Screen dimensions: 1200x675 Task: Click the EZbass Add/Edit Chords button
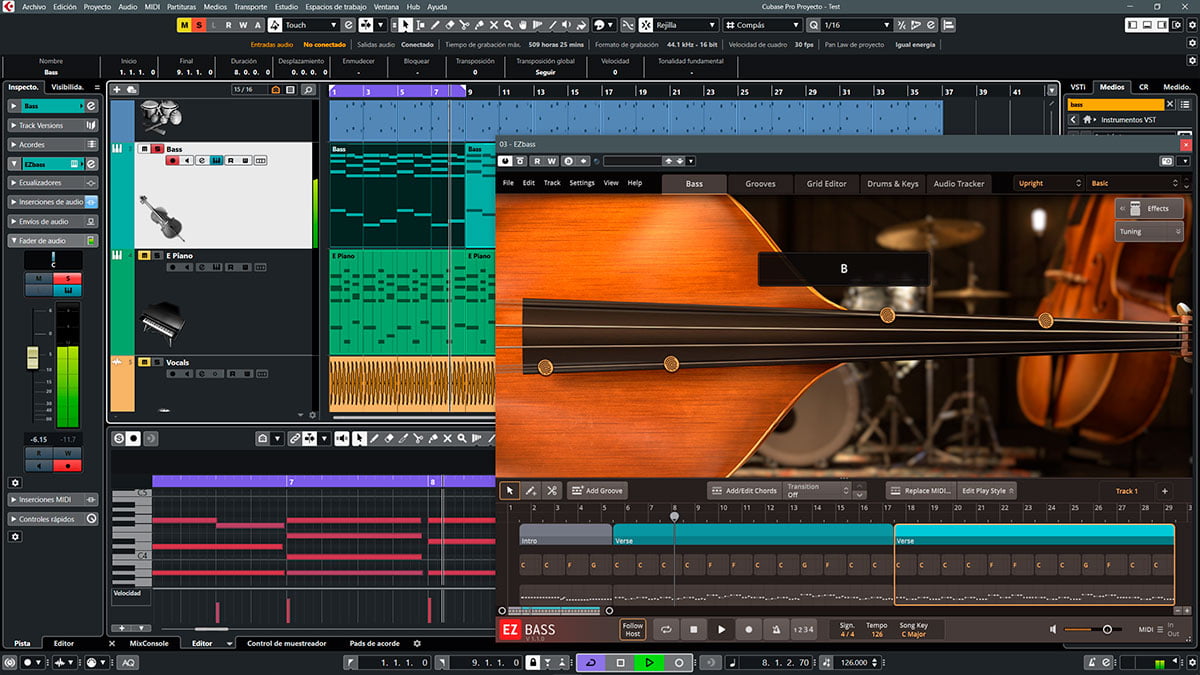point(743,491)
